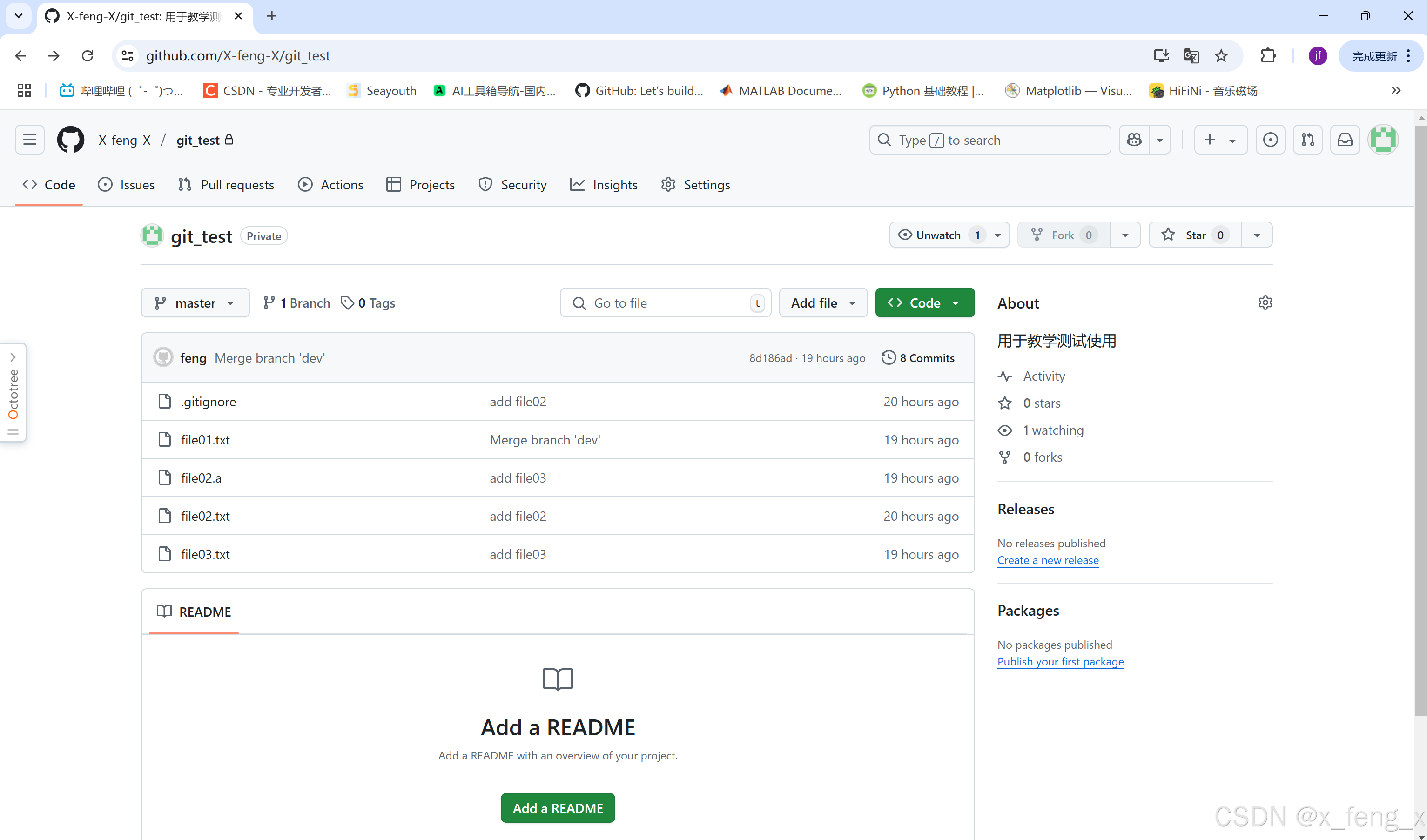Click Create a new release link
Screen dimensions: 1427x840
1048,560
